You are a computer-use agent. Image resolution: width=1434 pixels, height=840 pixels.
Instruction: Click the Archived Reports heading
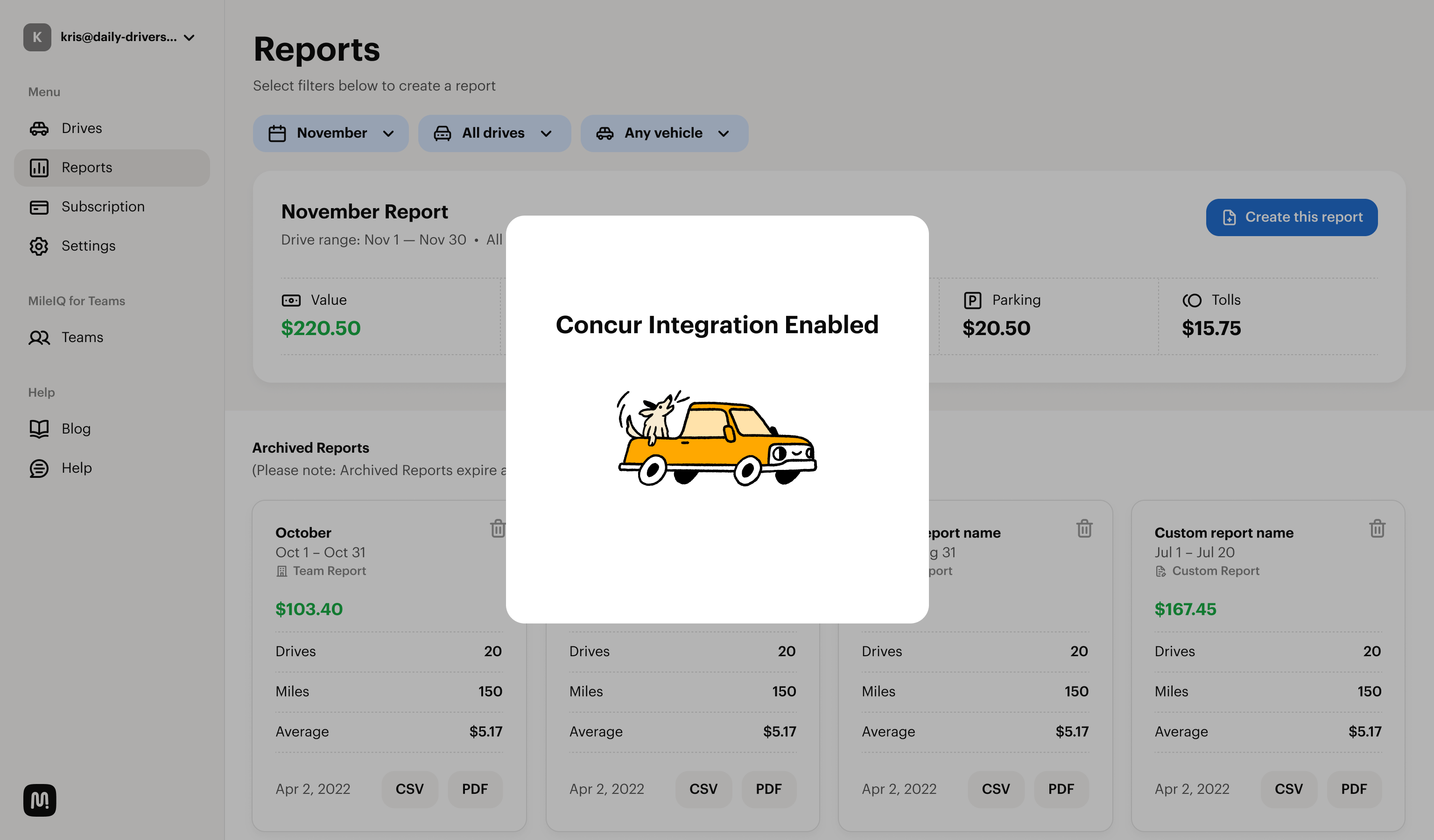(x=311, y=448)
